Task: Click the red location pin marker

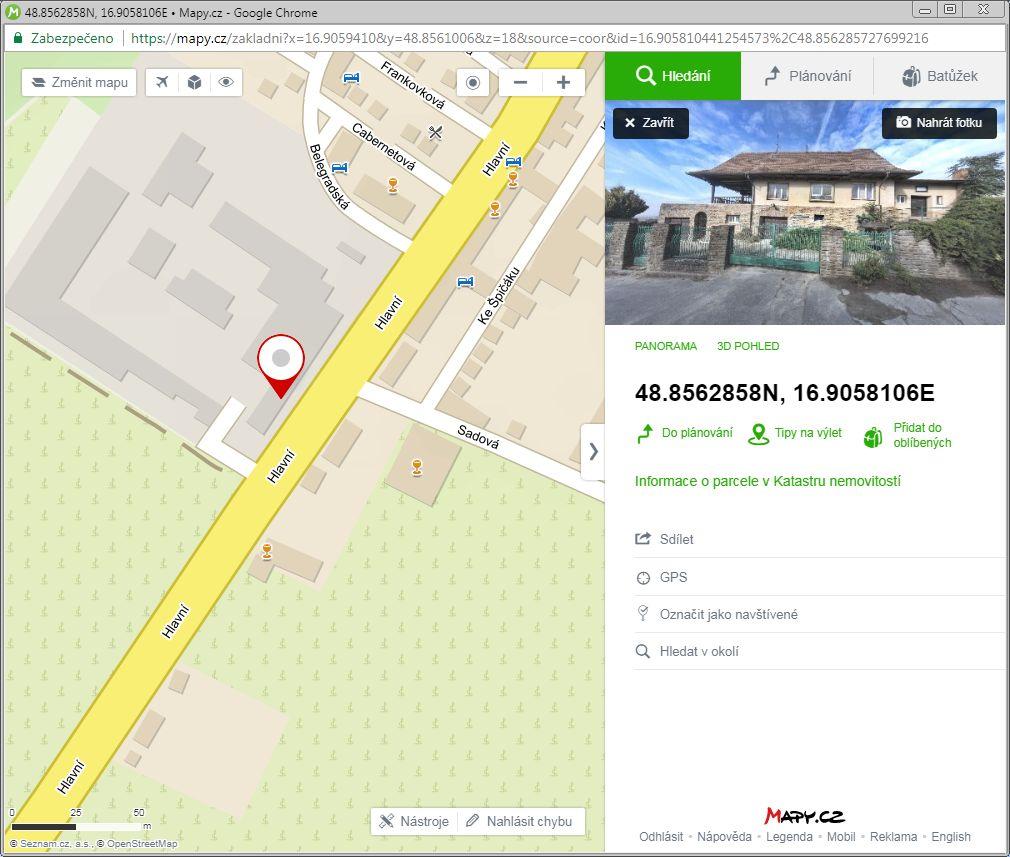Action: pos(281,365)
